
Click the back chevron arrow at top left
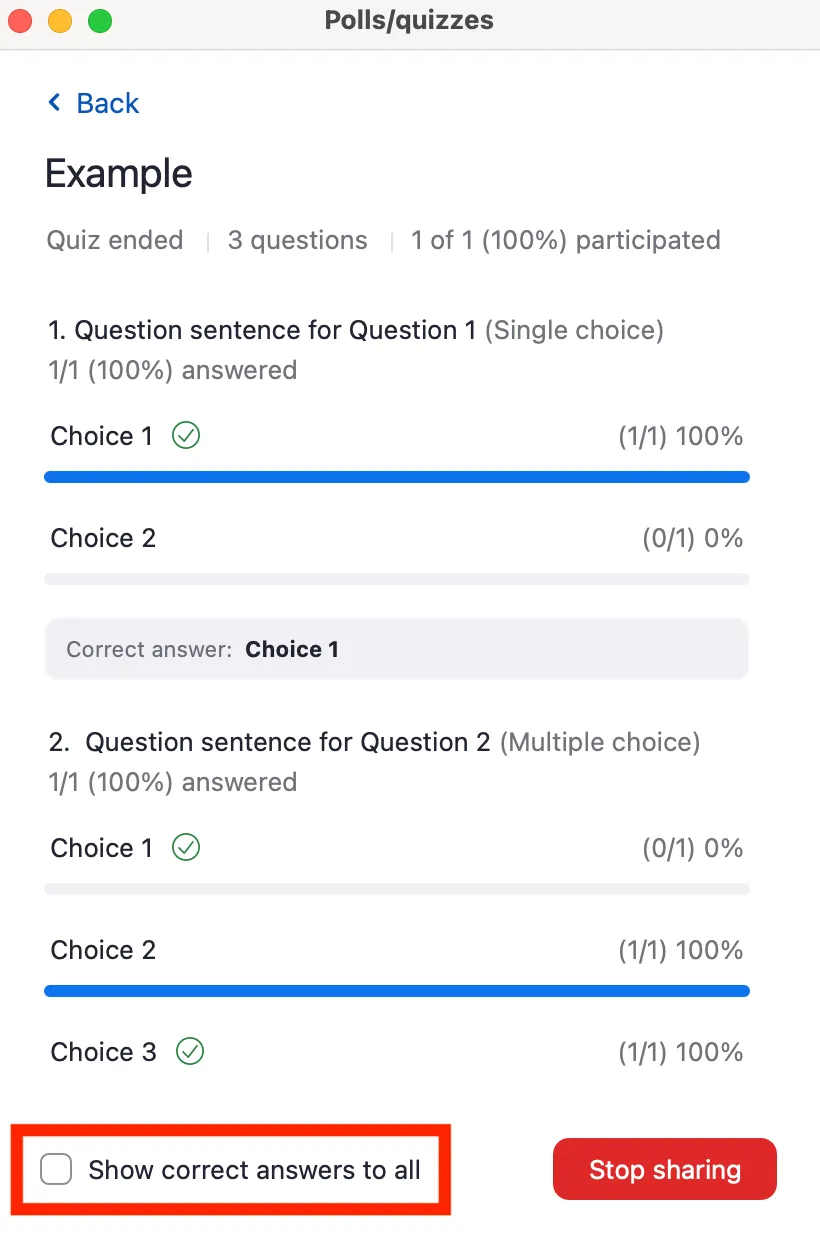pos(55,102)
